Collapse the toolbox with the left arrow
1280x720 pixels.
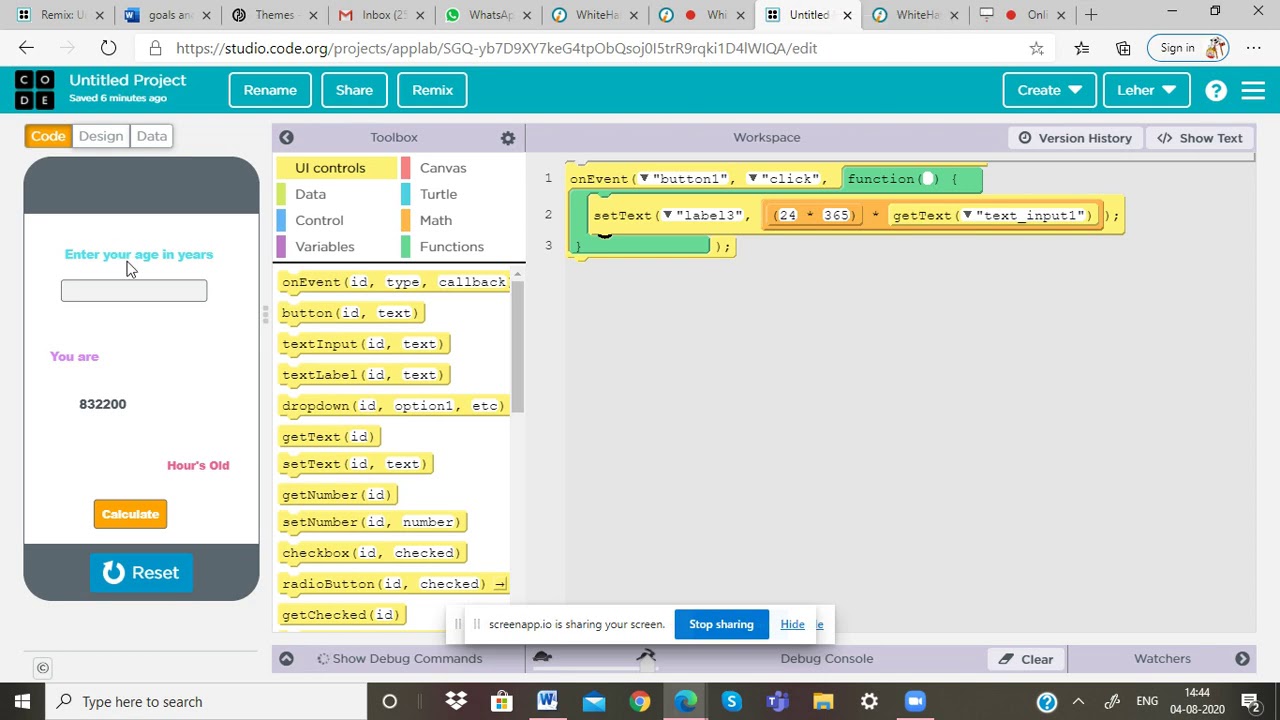(x=286, y=137)
